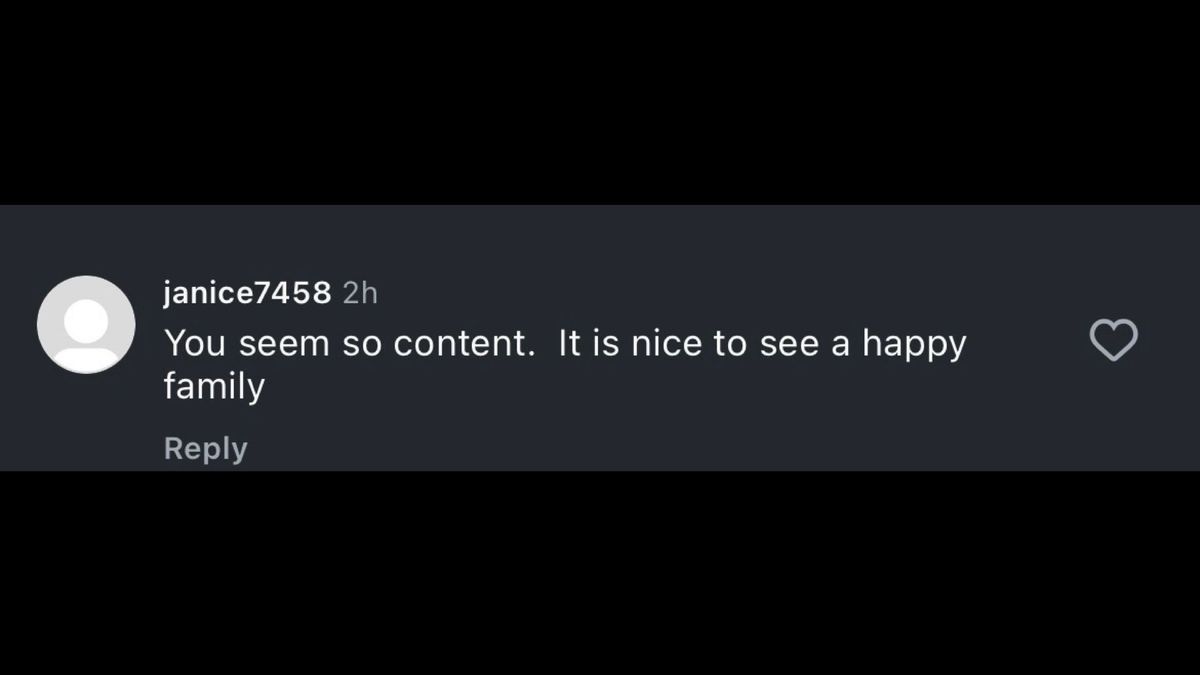Favorite the "happy family" comment
This screenshot has width=1200, height=675.
1113,340
